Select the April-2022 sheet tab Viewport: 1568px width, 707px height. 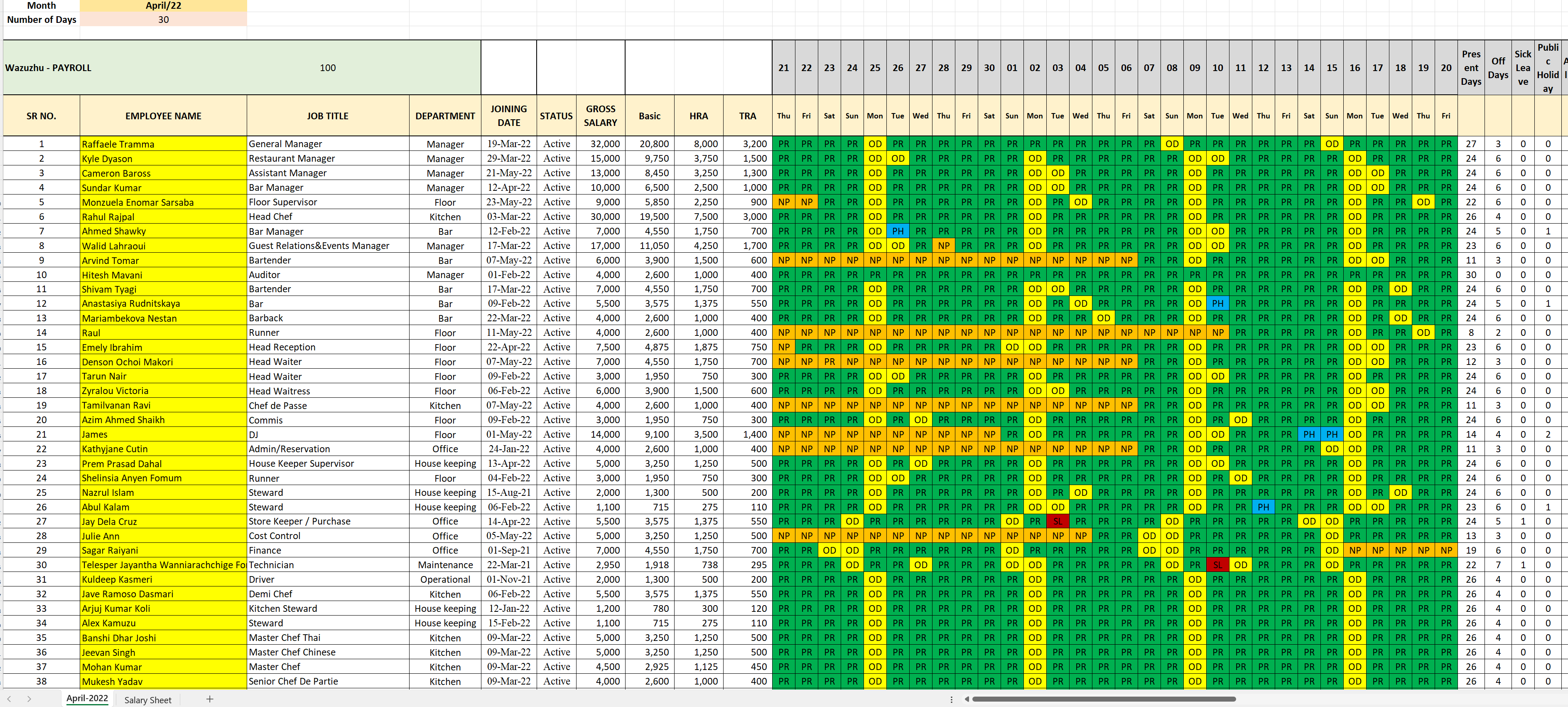87,698
